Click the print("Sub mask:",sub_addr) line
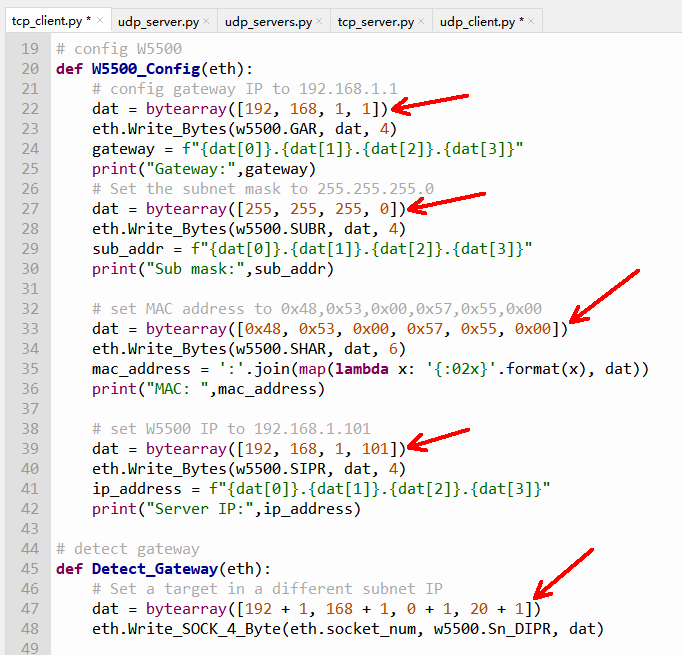This screenshot has height=655, width=682. tap(213, 269)
